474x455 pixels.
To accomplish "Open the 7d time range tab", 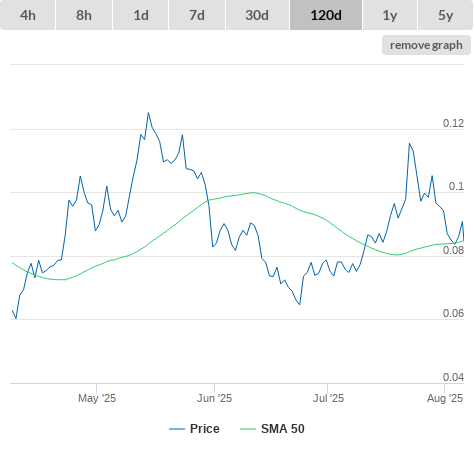I will 197,15.
